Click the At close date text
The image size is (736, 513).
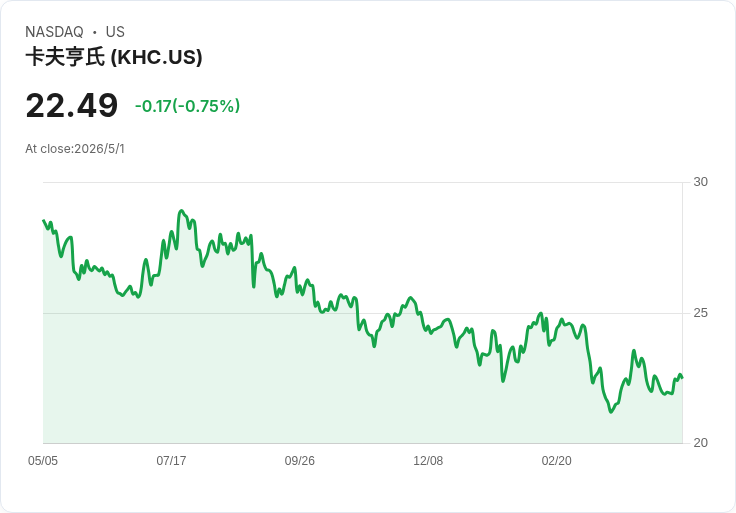(75, 149)
